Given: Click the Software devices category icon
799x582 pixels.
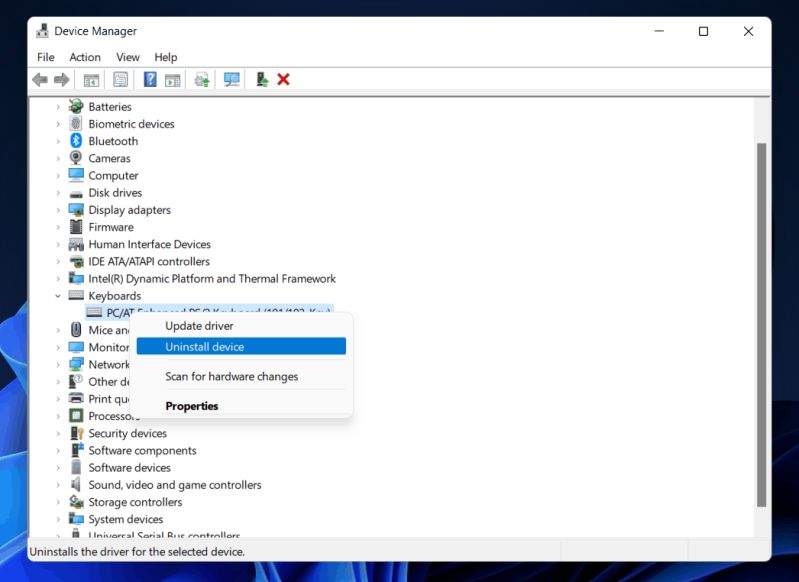Looking at the screenshot, I should (x=76, y=467).
